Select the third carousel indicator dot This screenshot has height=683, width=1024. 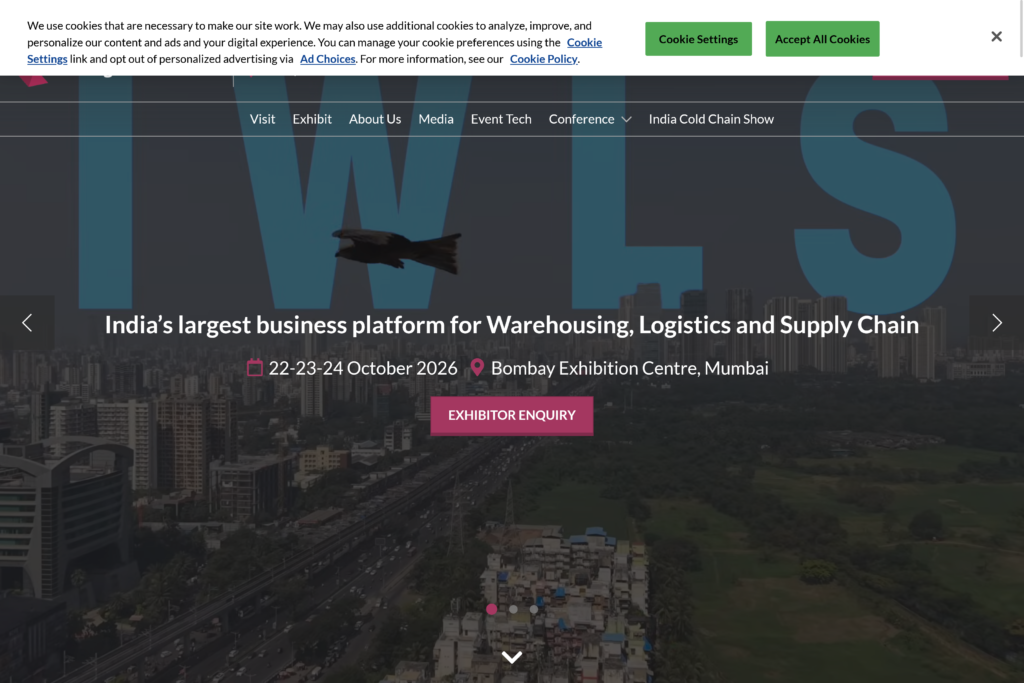point(534,609)
